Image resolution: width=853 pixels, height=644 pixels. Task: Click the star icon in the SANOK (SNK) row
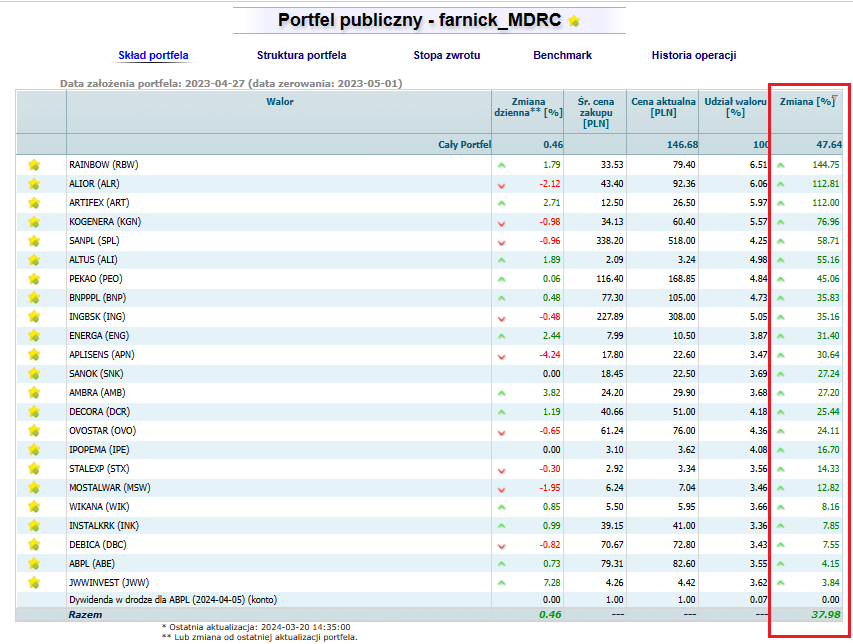click(x=34, y=374)
